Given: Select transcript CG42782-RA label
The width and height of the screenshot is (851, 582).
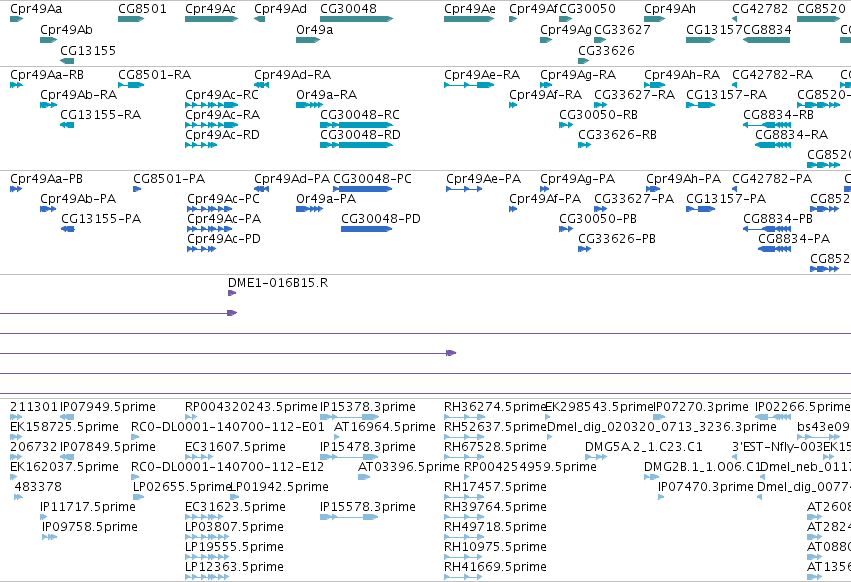Looking at the screenshot, I should [x=772, y=75].
